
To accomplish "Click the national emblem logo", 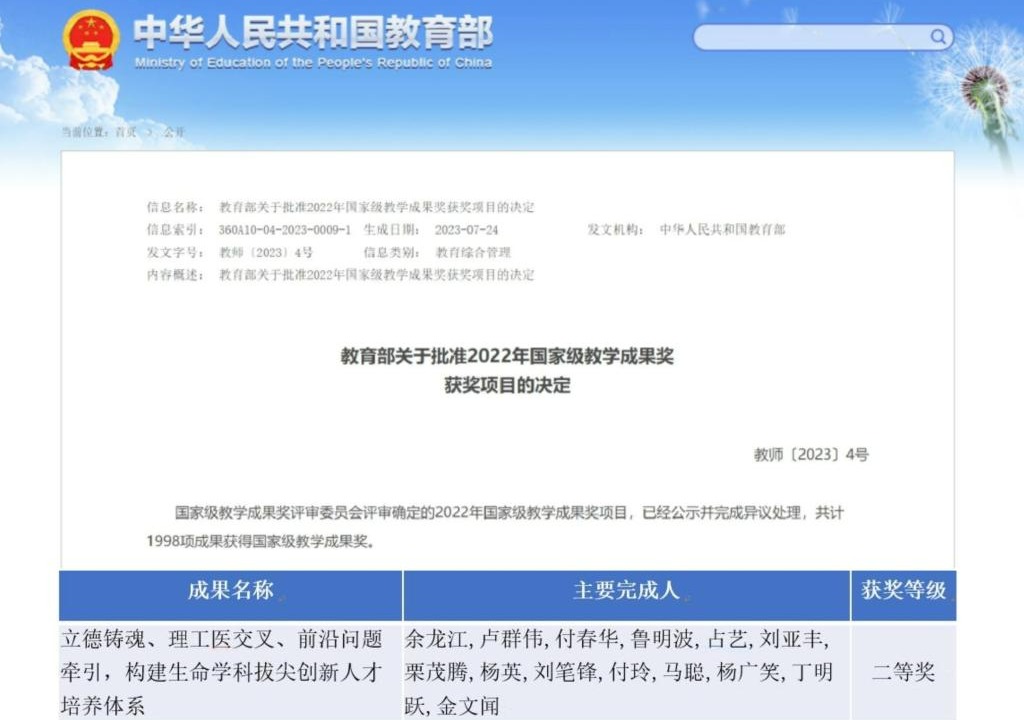I will coord(91,40).
